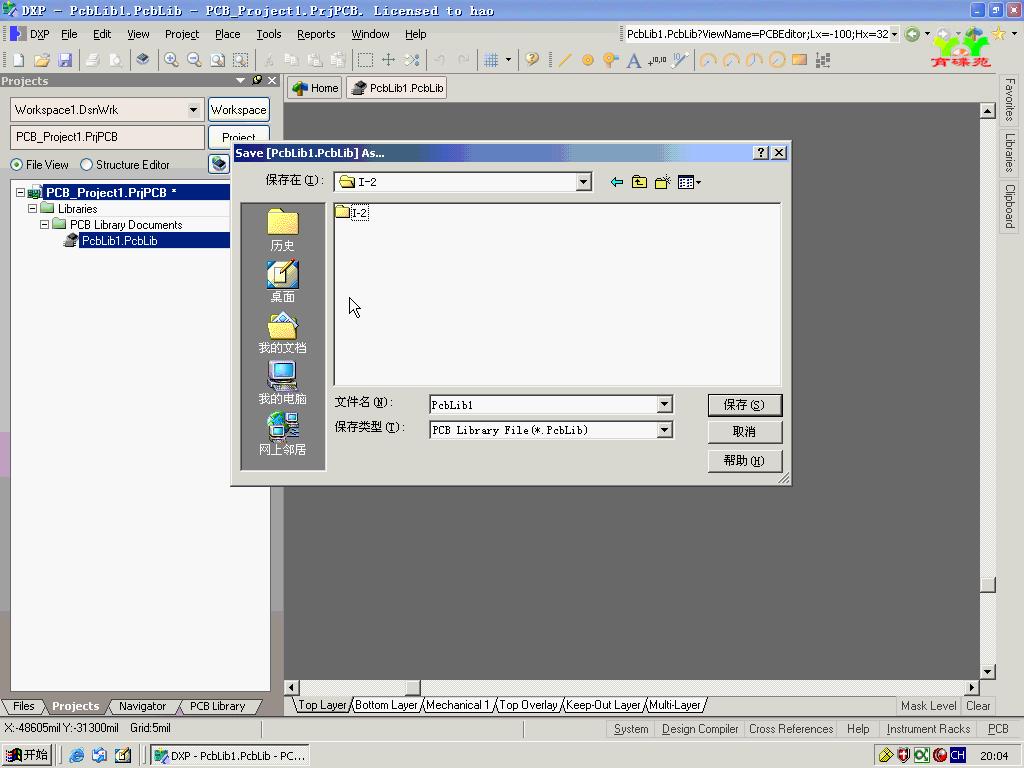1024x768 pixels.
Task: Open the address bar dropdown arrow
Action: tap(894, 34)
